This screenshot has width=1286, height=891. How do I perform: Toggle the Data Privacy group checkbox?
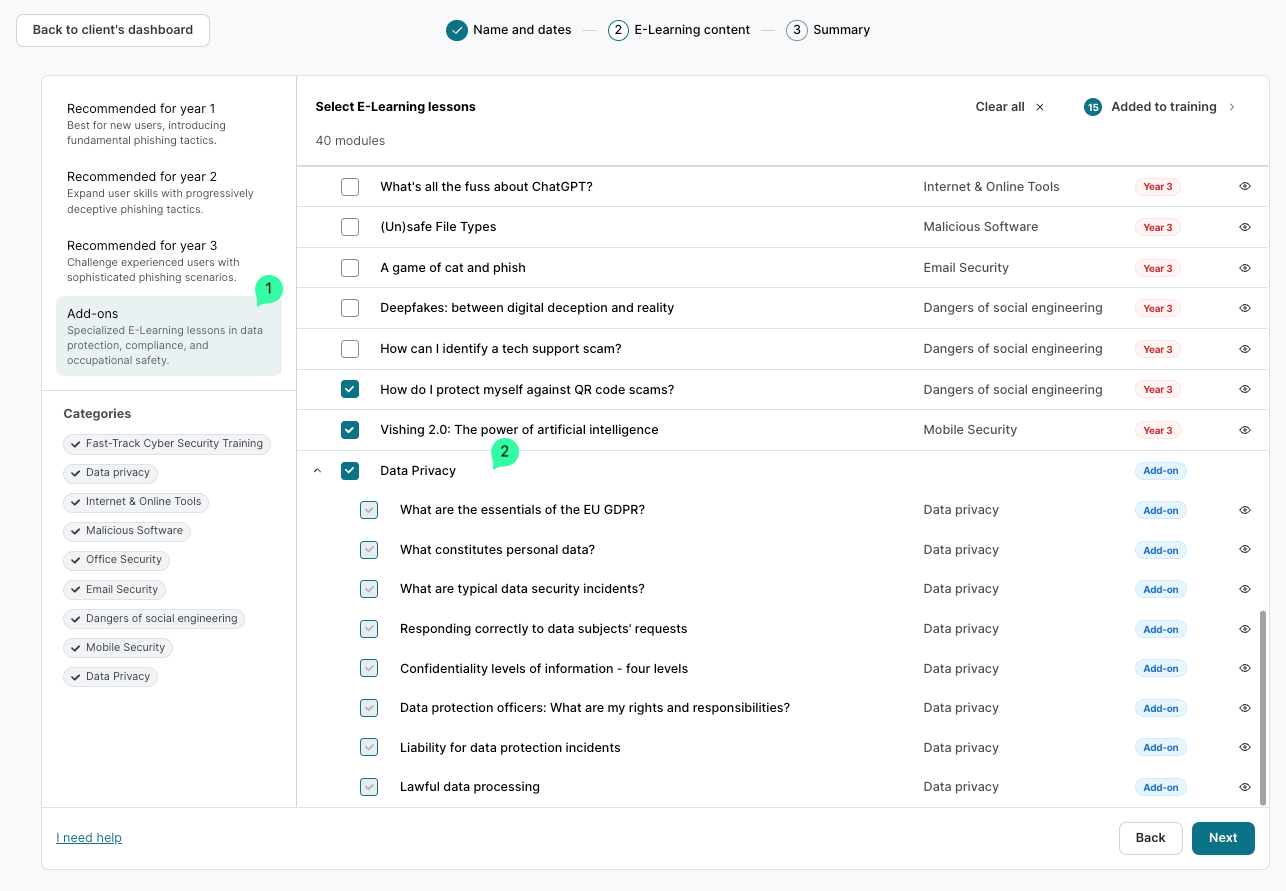(x=350, y=471)
